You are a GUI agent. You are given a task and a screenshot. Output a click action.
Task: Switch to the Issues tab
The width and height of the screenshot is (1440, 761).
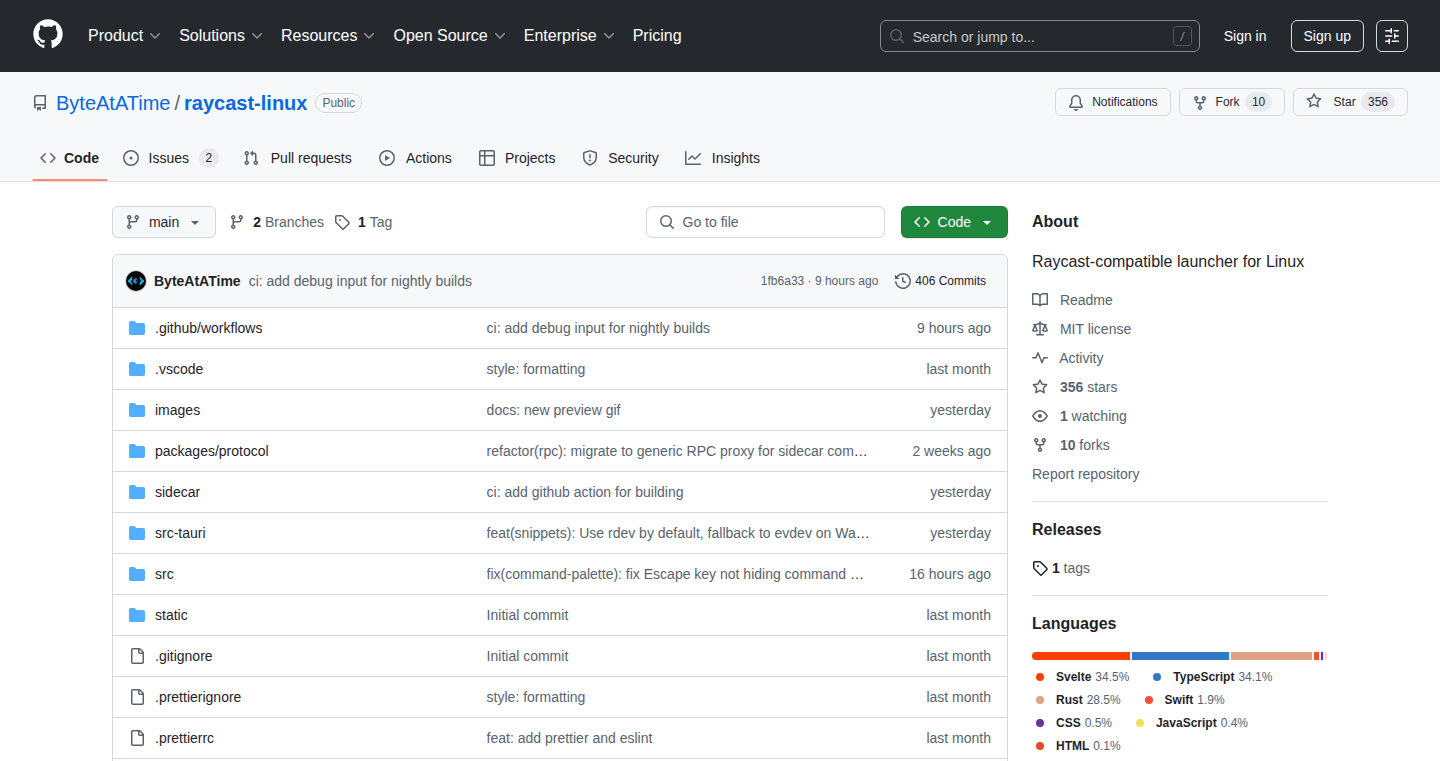click(170, 158)
